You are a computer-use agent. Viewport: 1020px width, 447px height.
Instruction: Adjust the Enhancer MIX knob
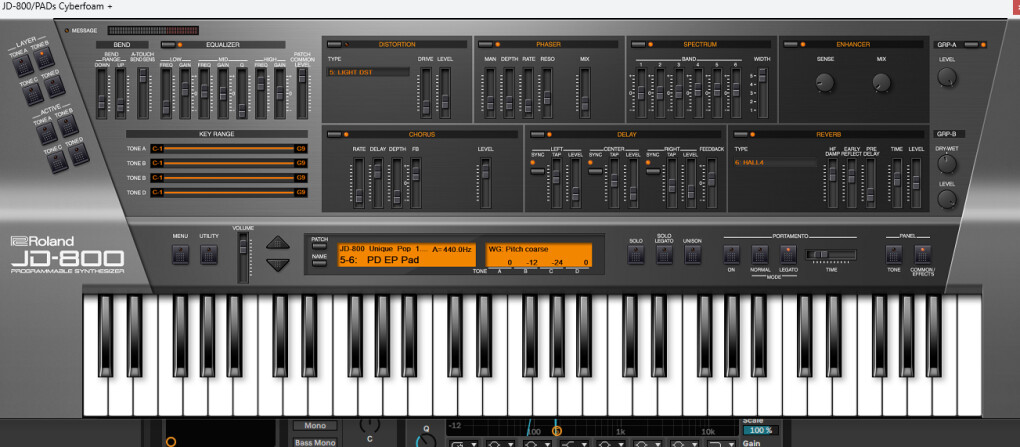click(x=881, y=81)
